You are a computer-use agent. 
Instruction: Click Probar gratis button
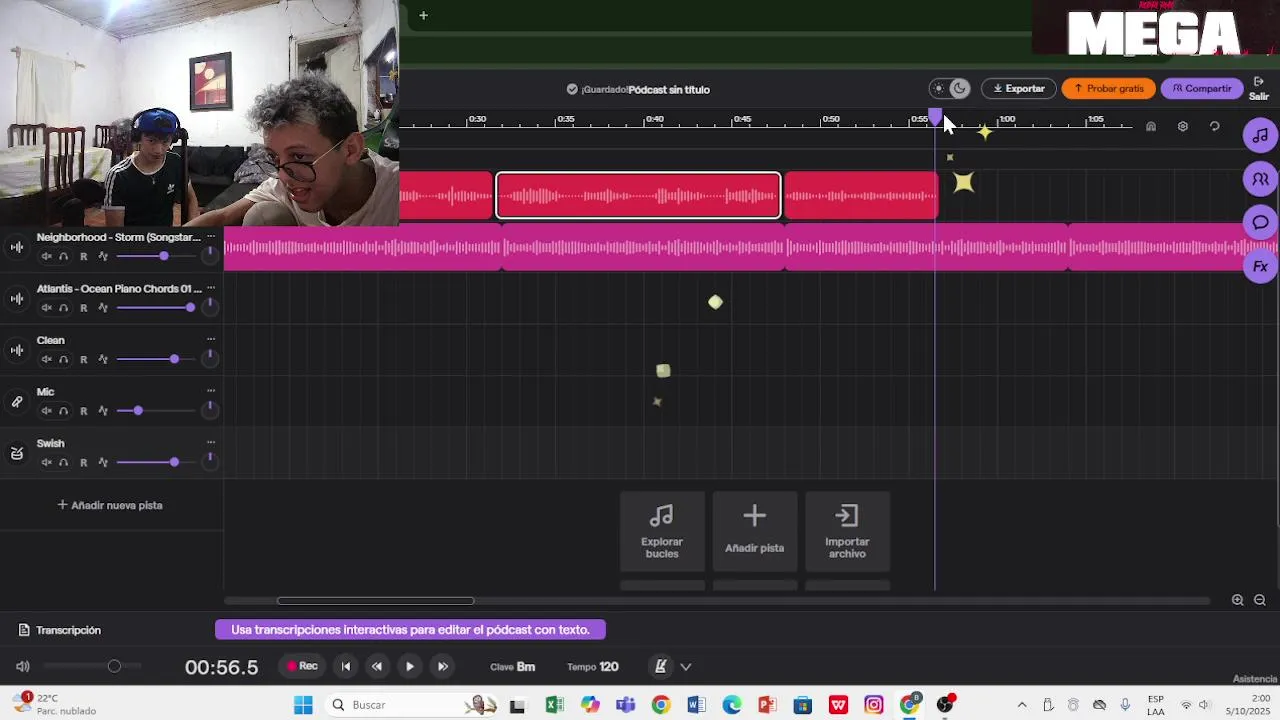(x=1108, y=89)
